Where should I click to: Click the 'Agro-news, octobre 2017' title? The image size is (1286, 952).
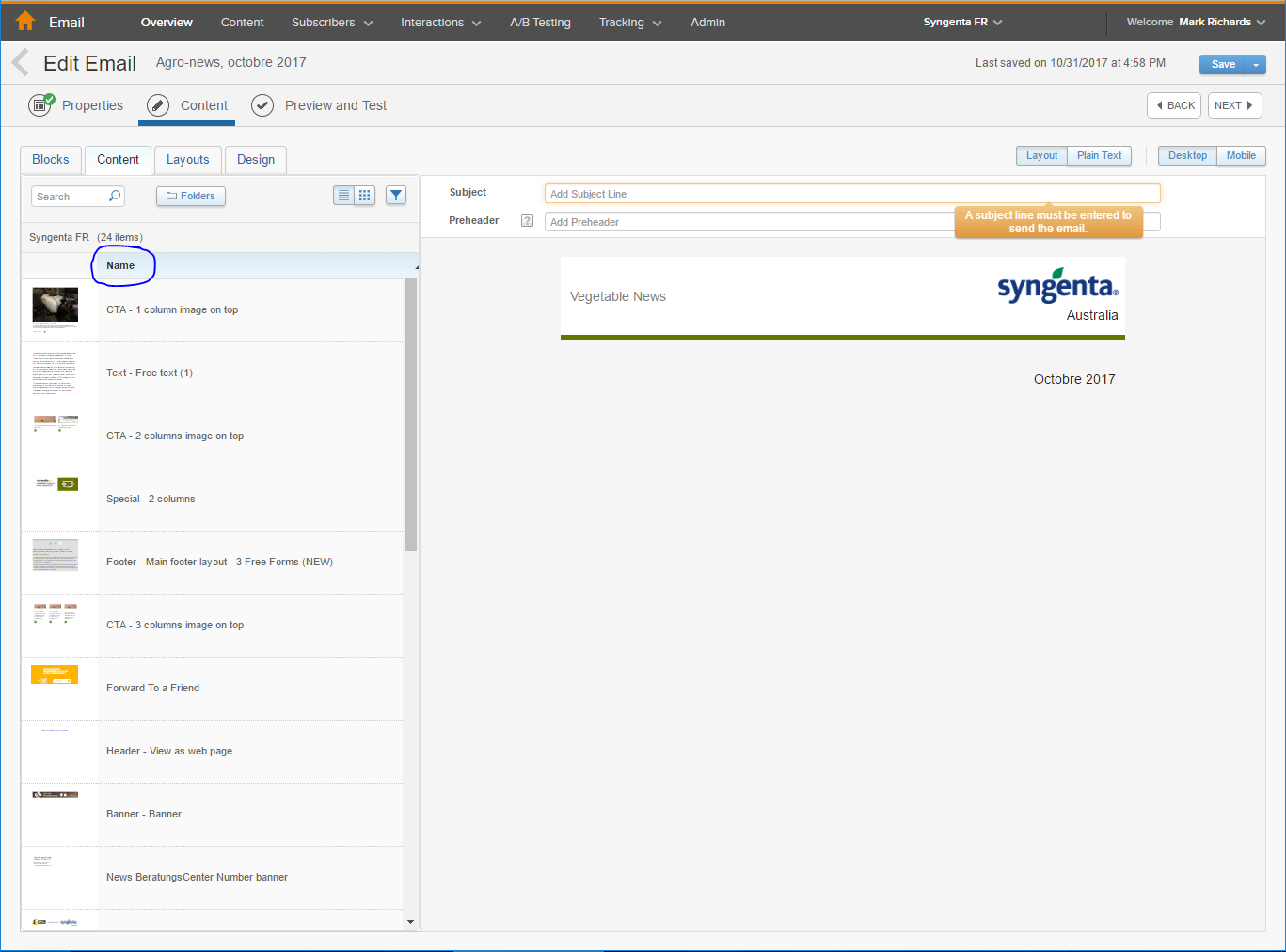(x=231, y=62)
